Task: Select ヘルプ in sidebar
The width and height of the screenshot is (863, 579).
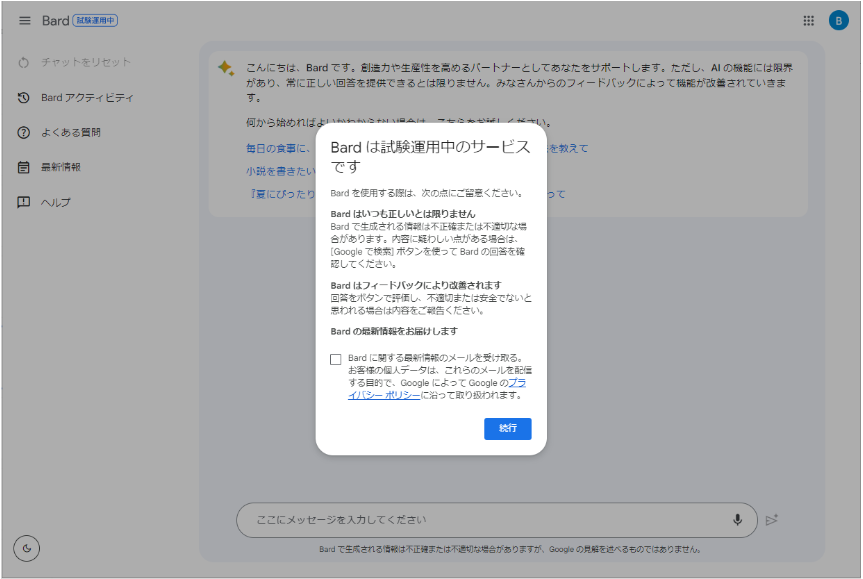Action: coord(56,202)
